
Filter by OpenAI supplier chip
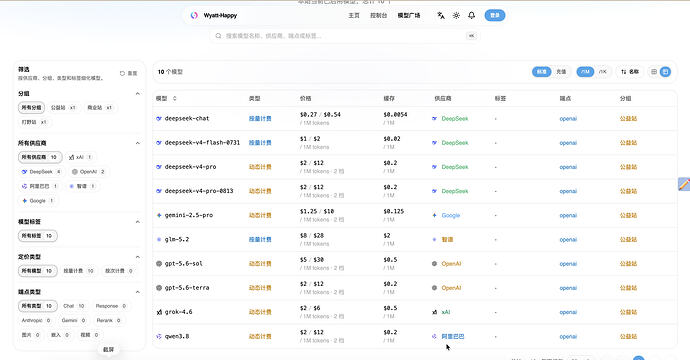(88, 172)
